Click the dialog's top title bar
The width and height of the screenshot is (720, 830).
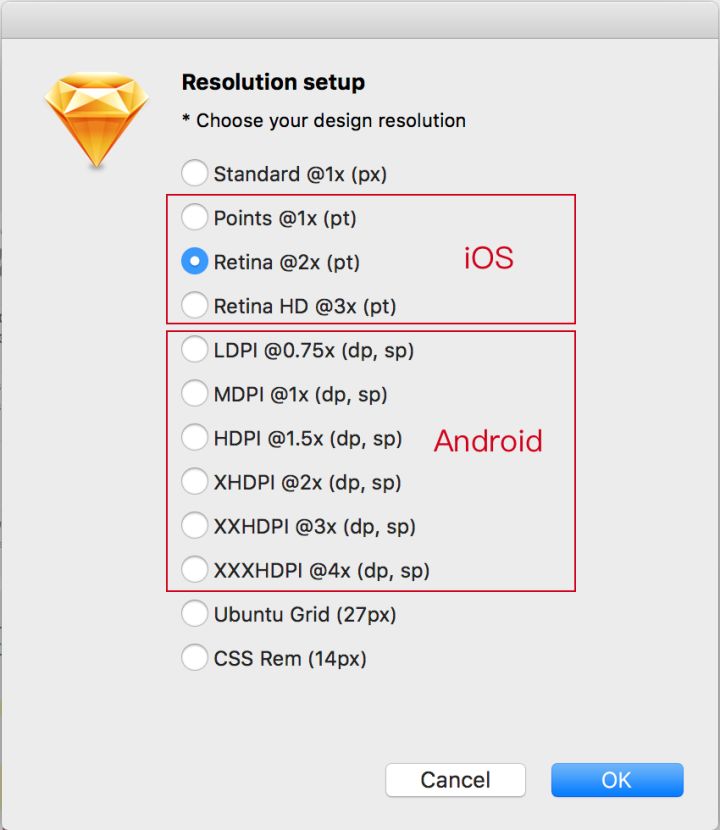(x=360, y=18)
